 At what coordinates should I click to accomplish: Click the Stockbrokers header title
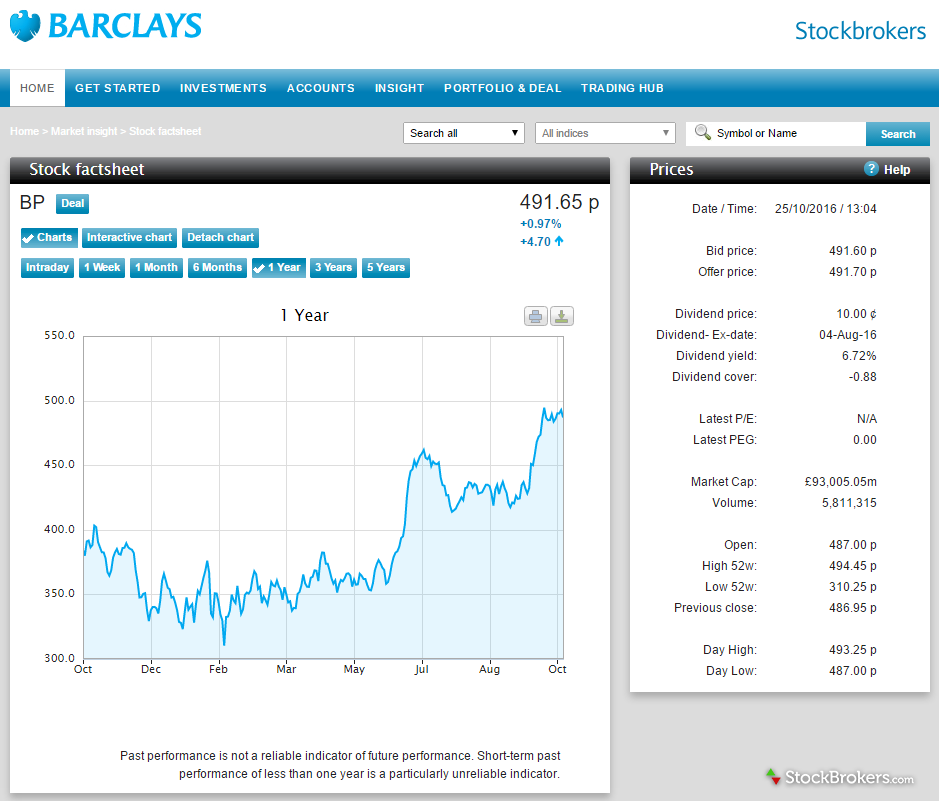coord(860,31)
